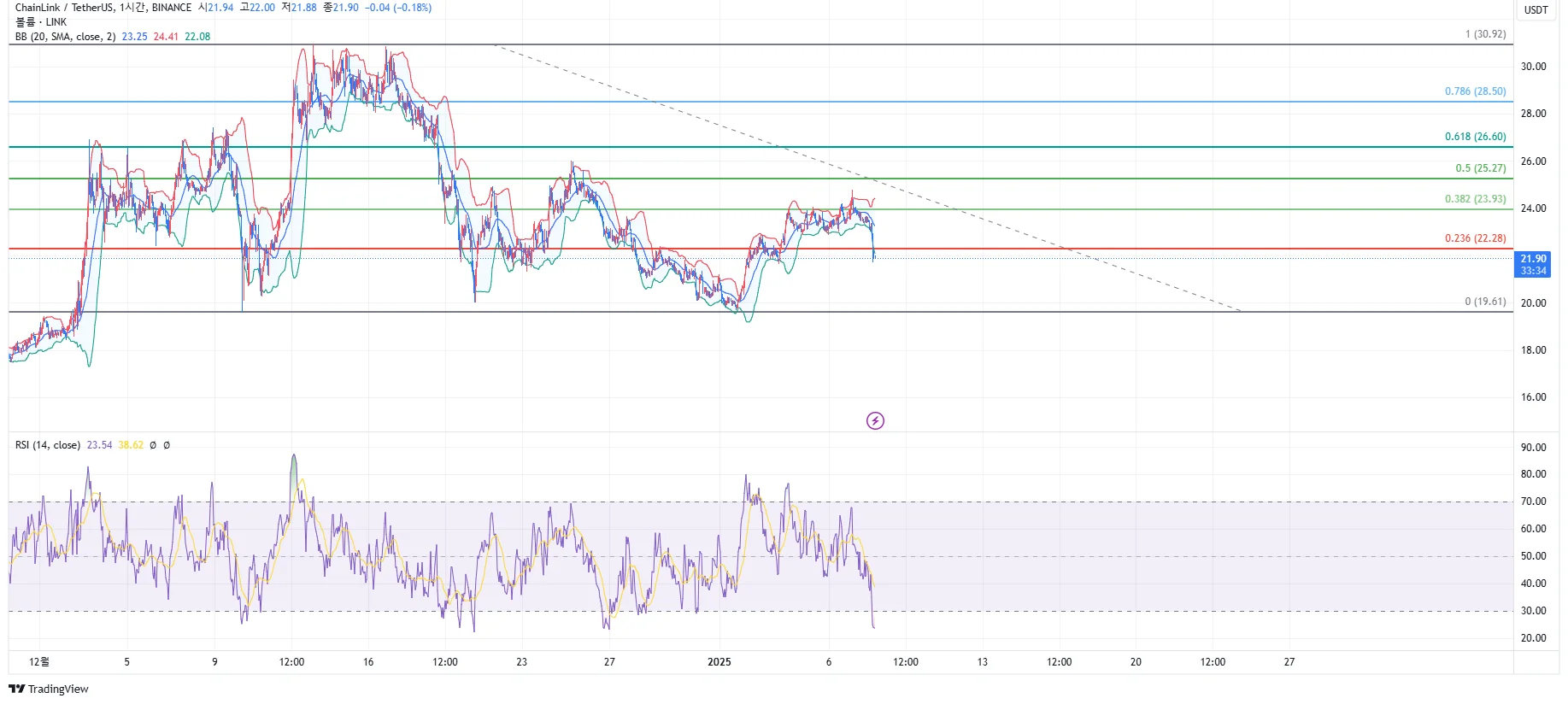
Task: Click the current price tag 21.90
Action: pyautogui.click(x=1533, y=265)
